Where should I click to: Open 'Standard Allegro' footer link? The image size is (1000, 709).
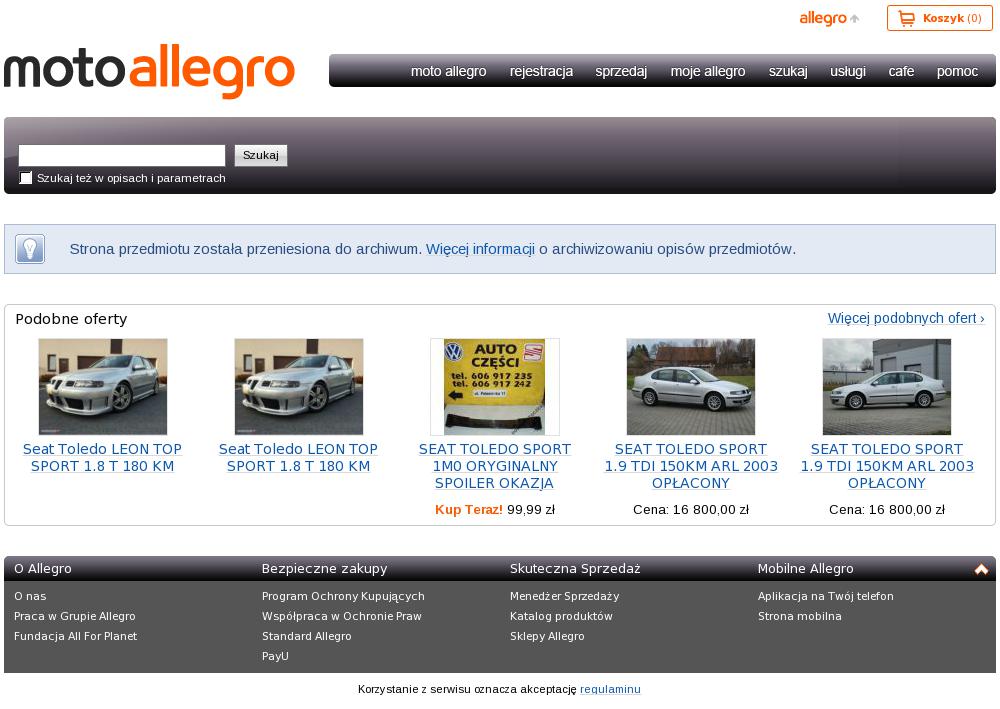click(307, 636)
